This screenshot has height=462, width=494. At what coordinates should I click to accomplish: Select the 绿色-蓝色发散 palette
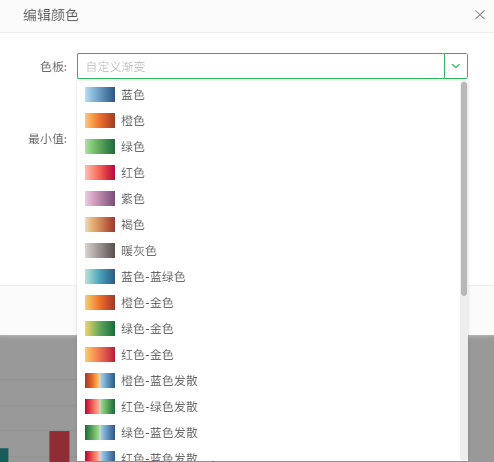[269, 433]
